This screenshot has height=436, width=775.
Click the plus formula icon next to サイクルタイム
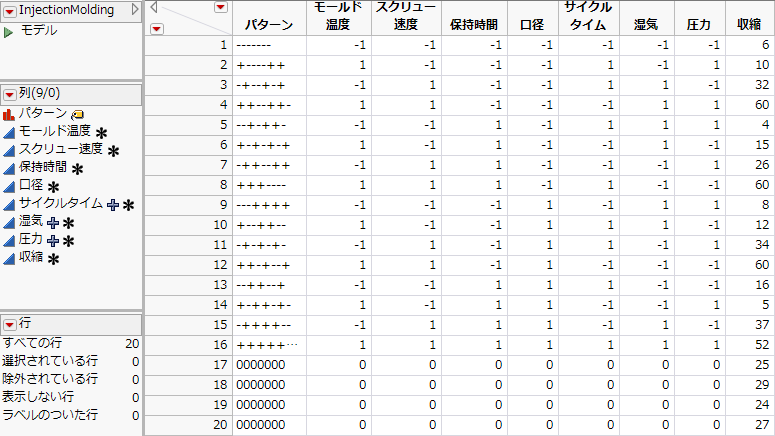(113, 205)
